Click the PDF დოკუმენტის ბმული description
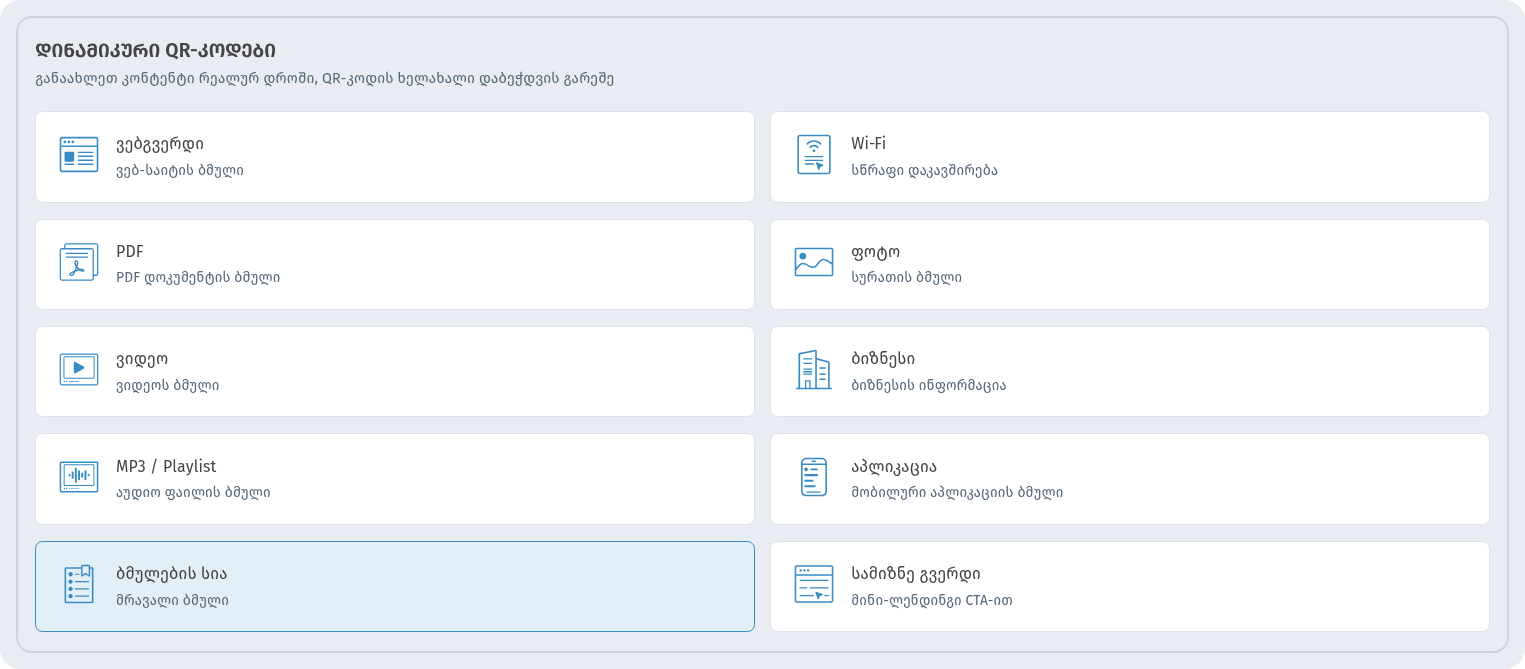The height and width of the screenshot is (669, 1525). click(x=198, y=277)
